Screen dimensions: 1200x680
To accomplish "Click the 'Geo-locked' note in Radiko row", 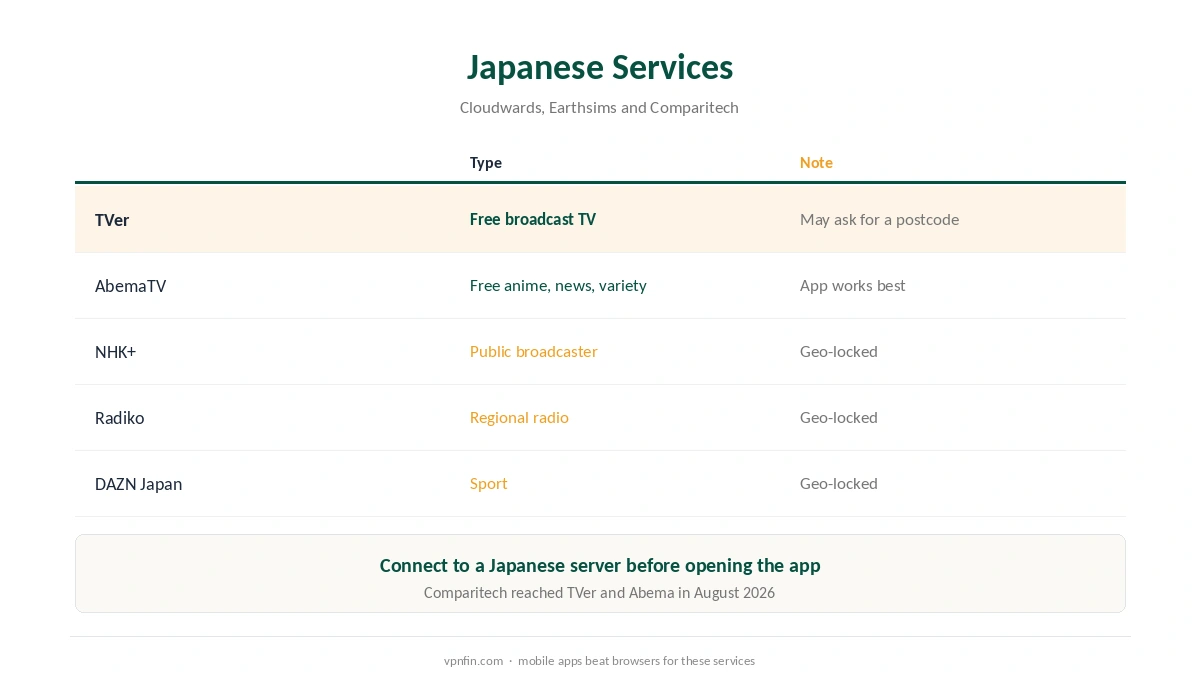I will click(x=839, y=417).
